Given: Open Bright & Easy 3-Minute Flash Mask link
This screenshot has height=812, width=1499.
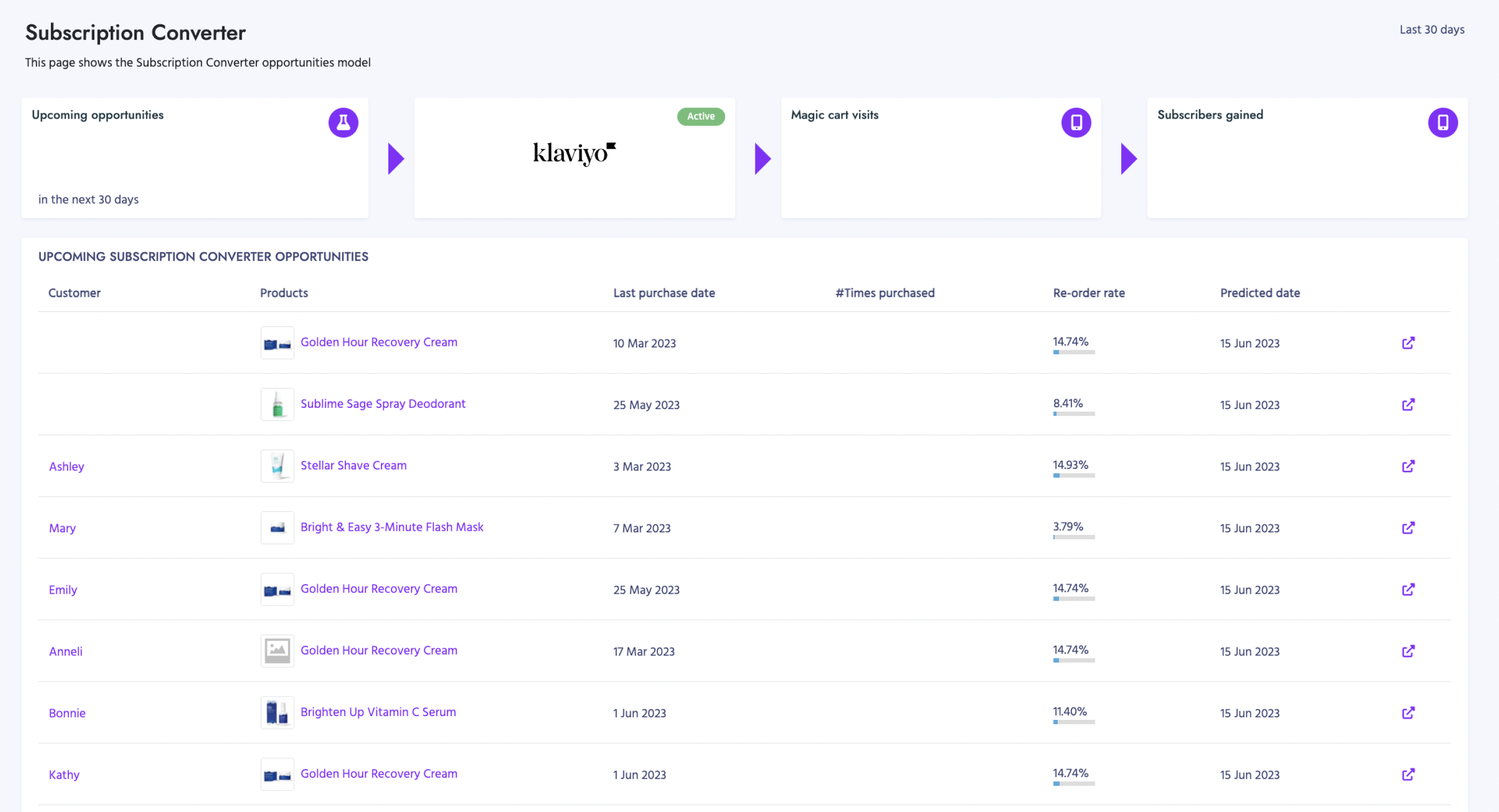Looking at the screenshot, I should pyautogui.click(x=391, y=527).
